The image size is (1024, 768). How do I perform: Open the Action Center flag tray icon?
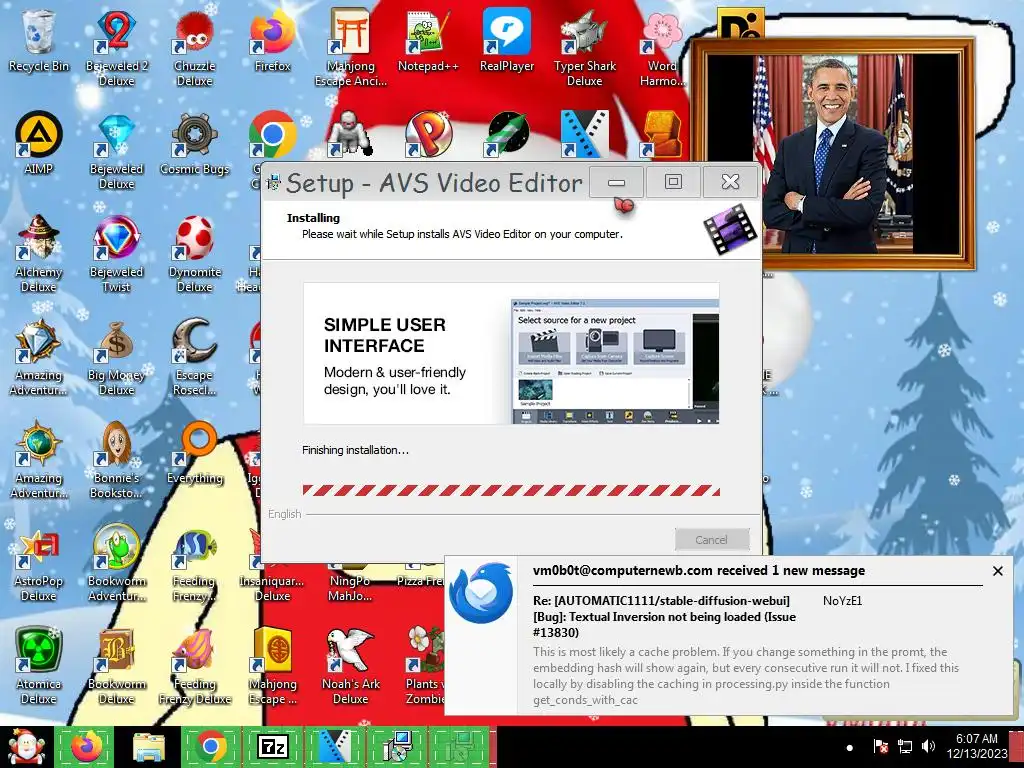tap(880, 746)
